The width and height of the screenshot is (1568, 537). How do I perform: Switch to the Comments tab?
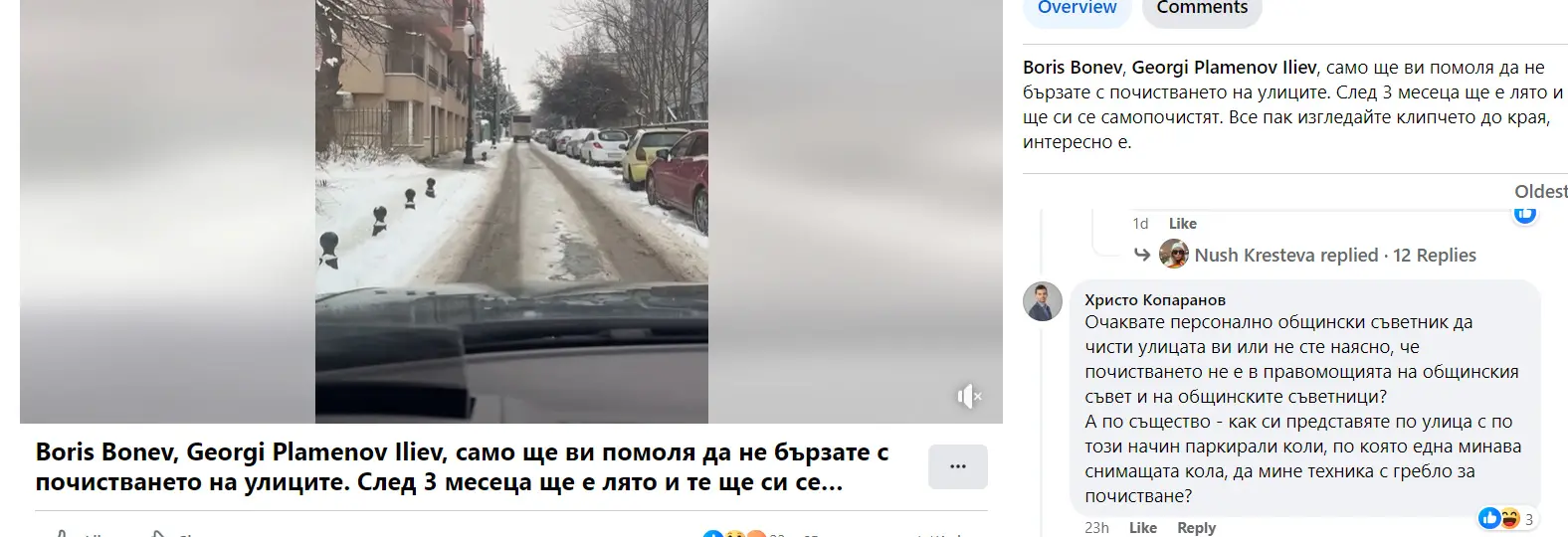[1202, 8]
